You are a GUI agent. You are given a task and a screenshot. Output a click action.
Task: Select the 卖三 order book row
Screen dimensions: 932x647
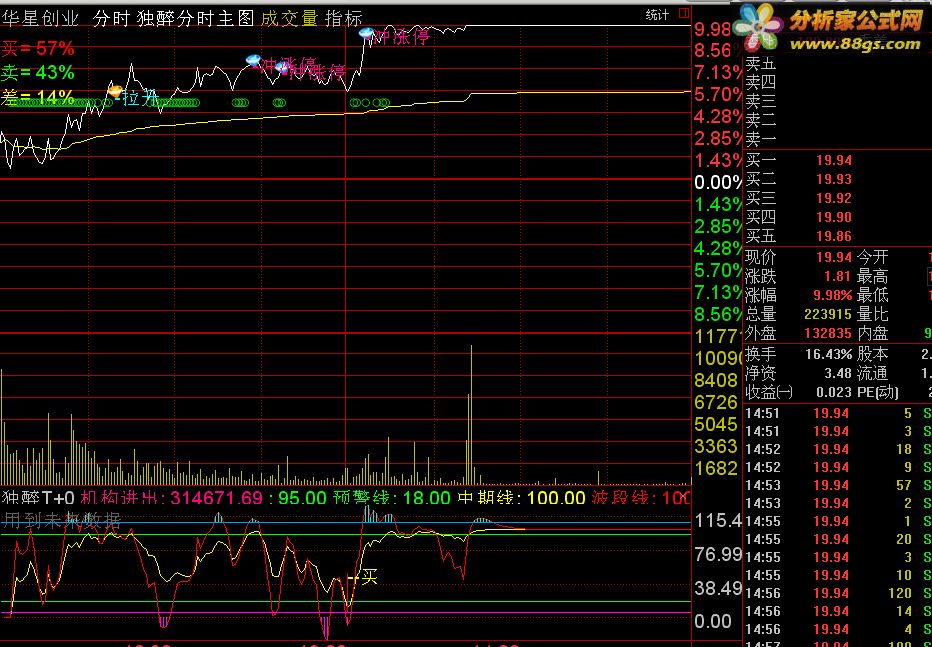[x=837, y=101]
